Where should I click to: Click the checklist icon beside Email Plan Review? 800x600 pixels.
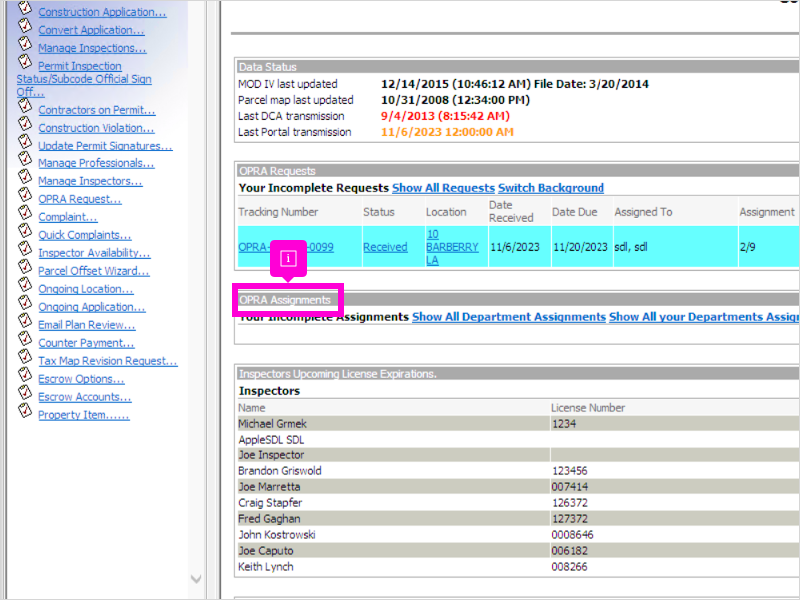(x=25, y=320)
